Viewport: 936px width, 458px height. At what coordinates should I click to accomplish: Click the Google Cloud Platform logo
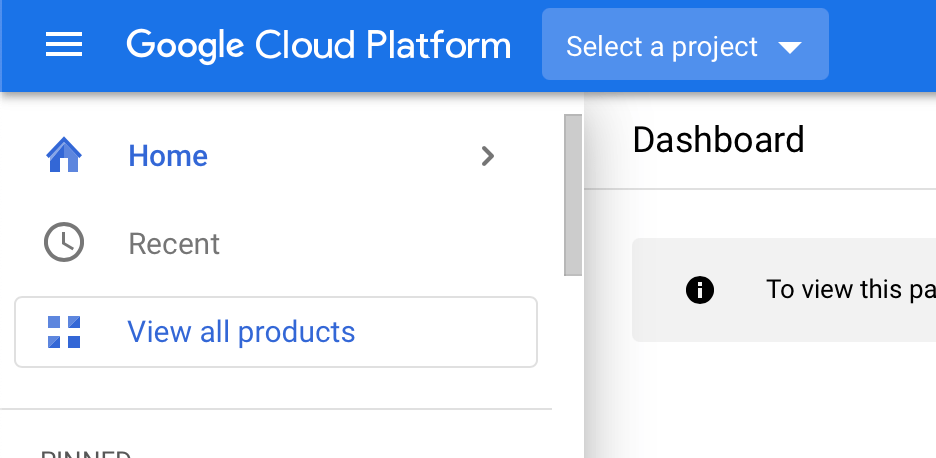coord(318,45)
